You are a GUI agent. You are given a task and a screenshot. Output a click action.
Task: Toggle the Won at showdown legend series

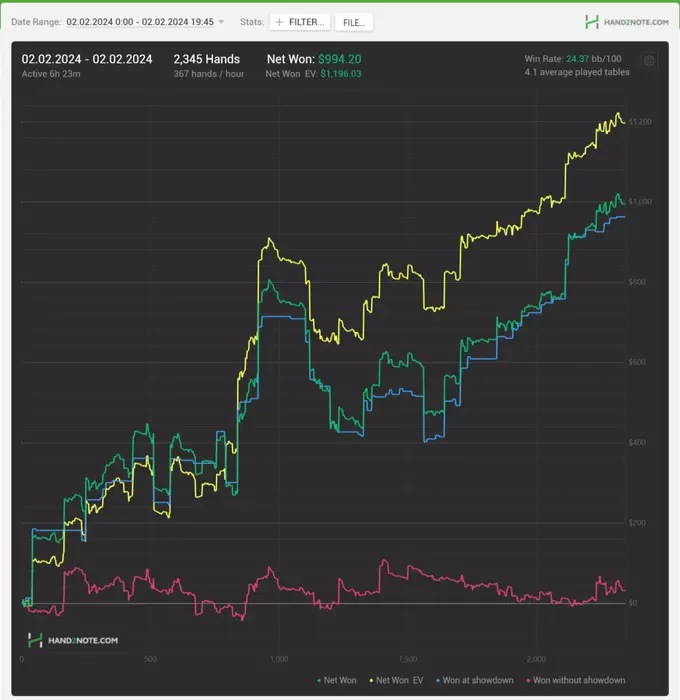(475, 680)
